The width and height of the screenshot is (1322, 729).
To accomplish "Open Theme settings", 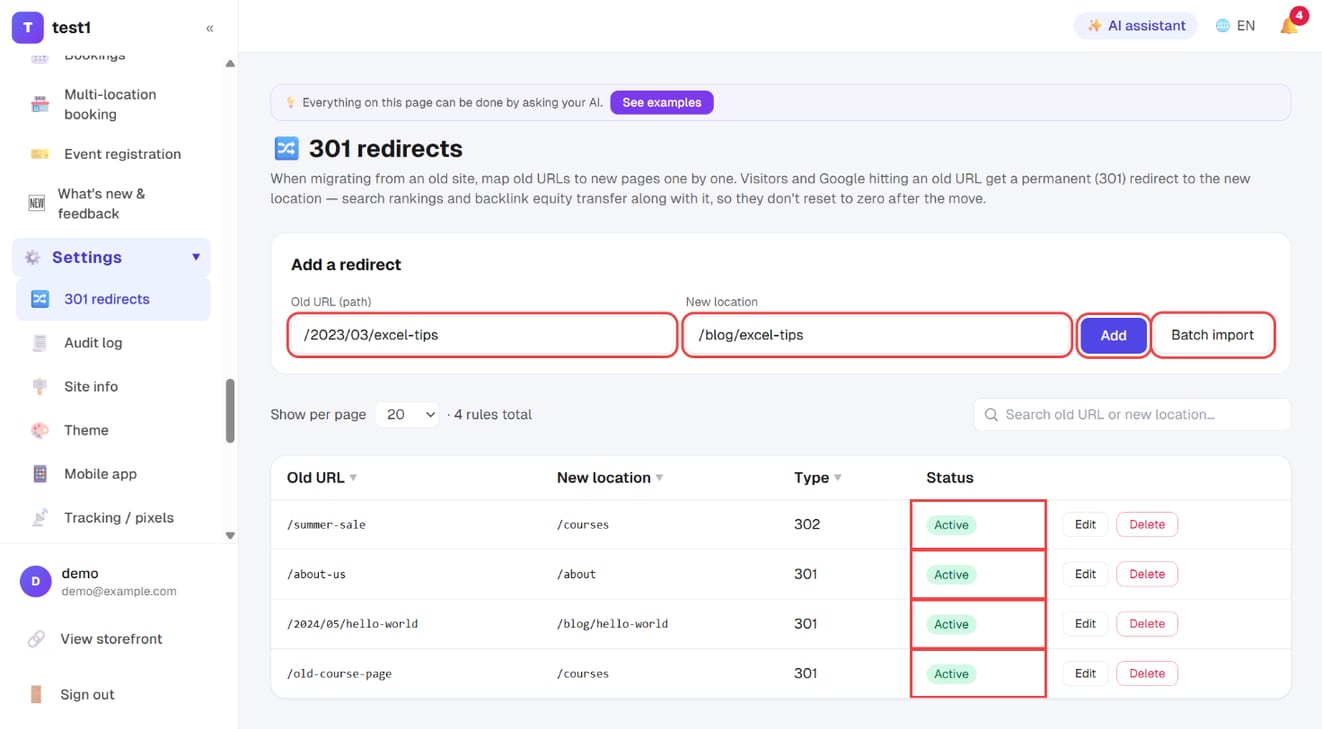I will click(113, 430).
